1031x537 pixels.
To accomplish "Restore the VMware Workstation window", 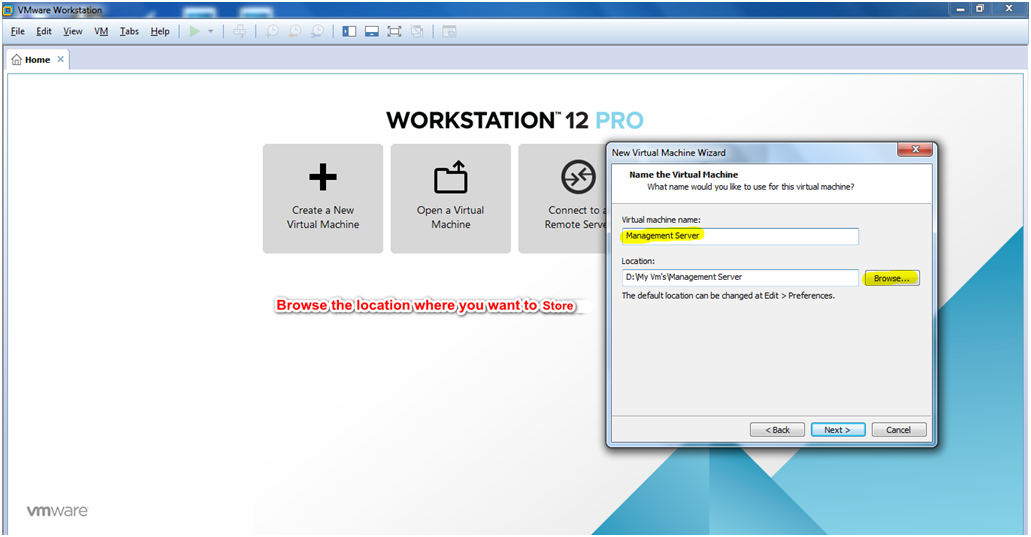I will click(x=980, y=9).
